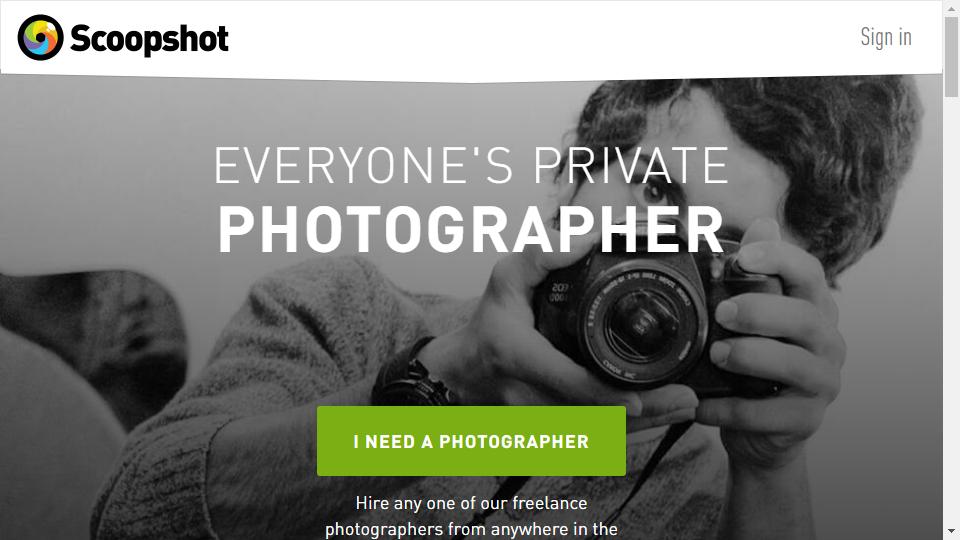This screenshot has height=540, width=960.
Task: Click the 'Hire any one of our freelance' text
Action: [471, 503]
